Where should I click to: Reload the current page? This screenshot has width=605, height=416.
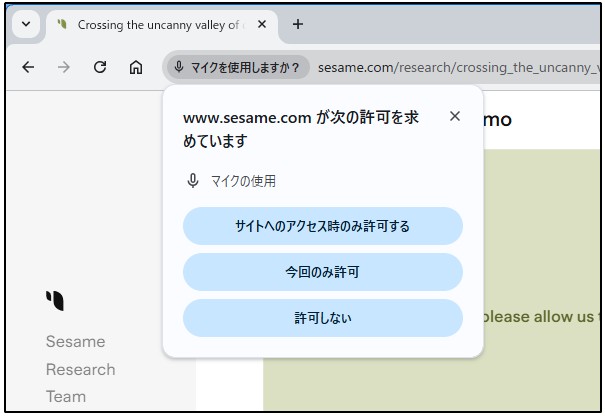coord(100,68)
